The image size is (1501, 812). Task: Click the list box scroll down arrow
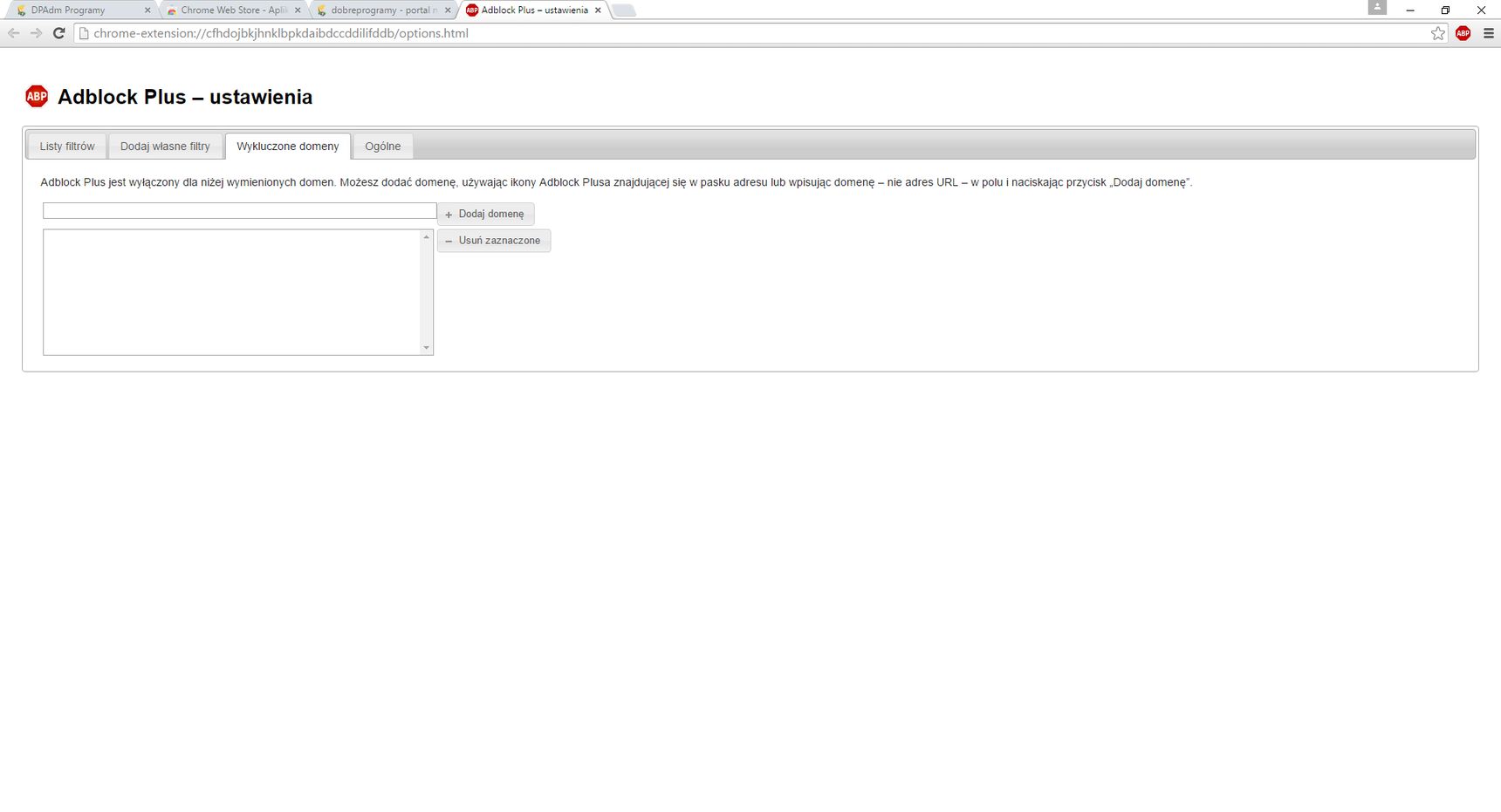[426, 348]
